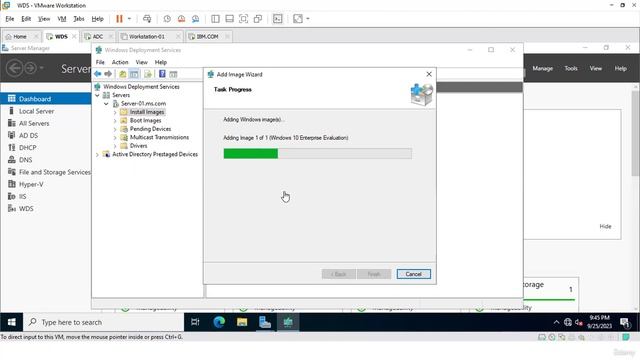Click Hide link in Server Manager

pos(605,227)
